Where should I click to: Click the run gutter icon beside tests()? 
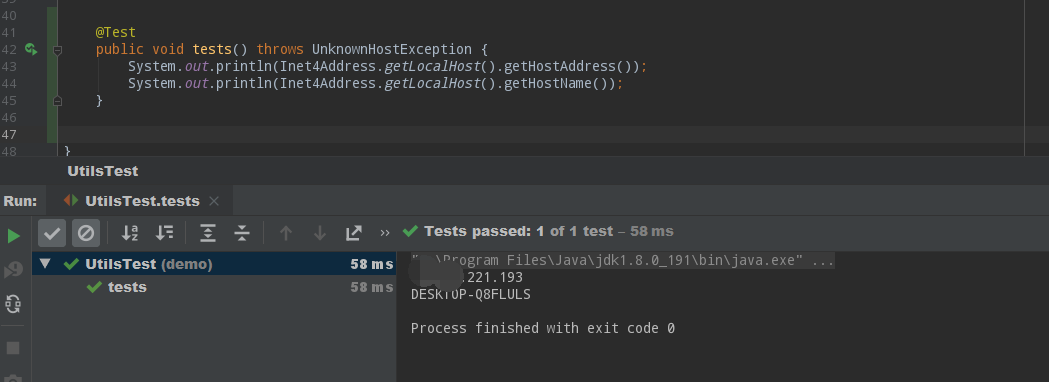[31, 49]
